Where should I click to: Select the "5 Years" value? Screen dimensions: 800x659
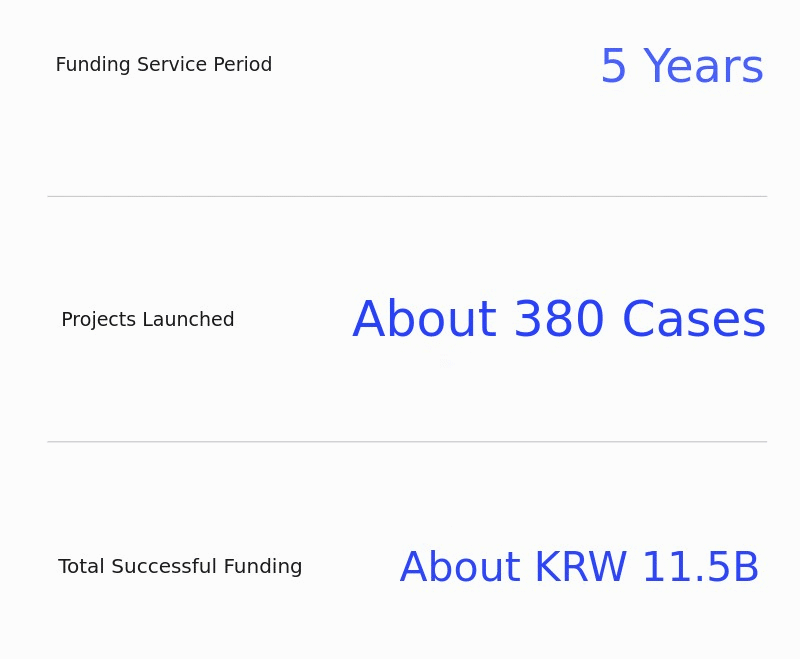[681, 68]
